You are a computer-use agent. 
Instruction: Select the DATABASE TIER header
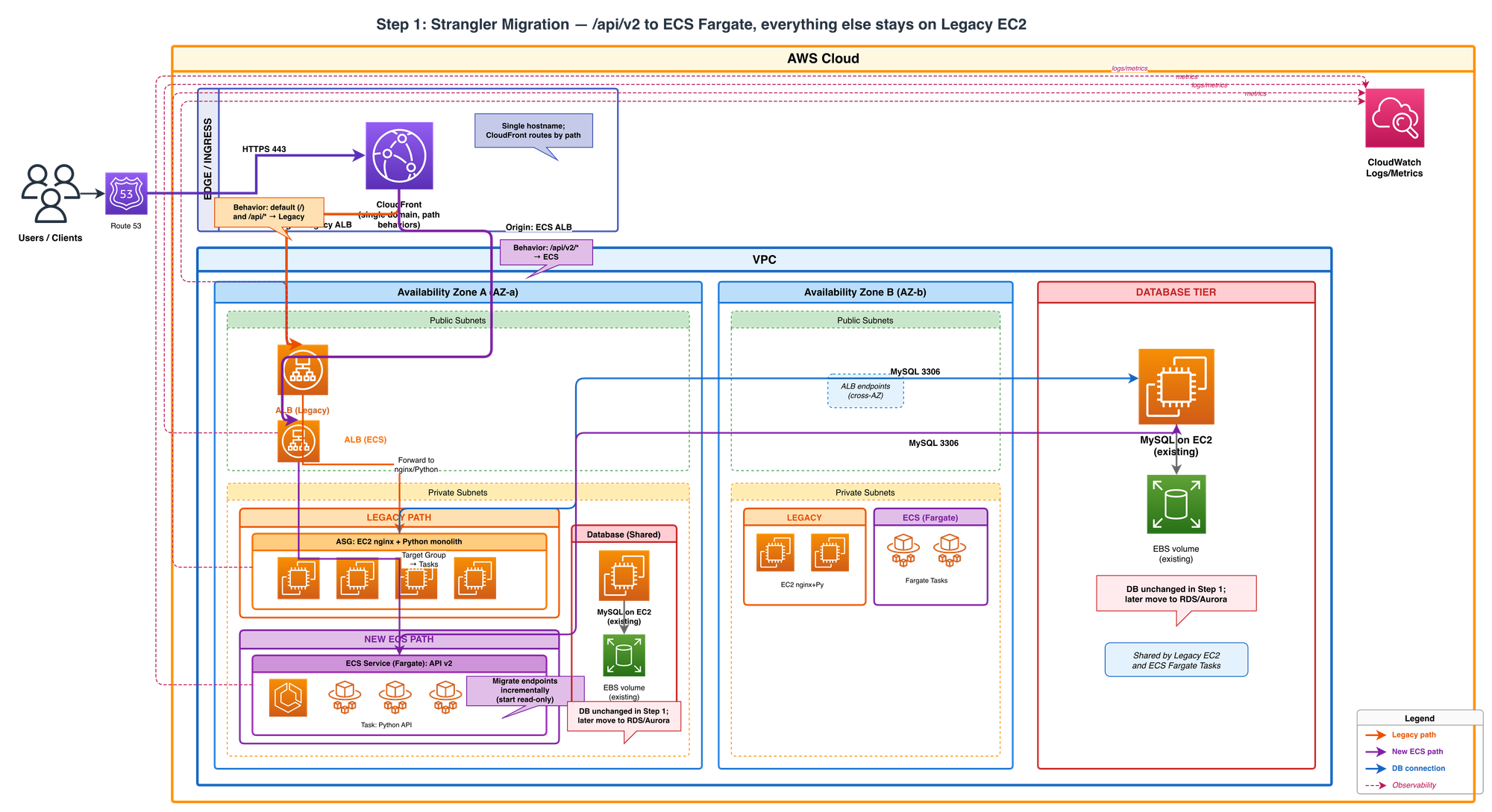pyautogui.click(x=1176, y=292)
